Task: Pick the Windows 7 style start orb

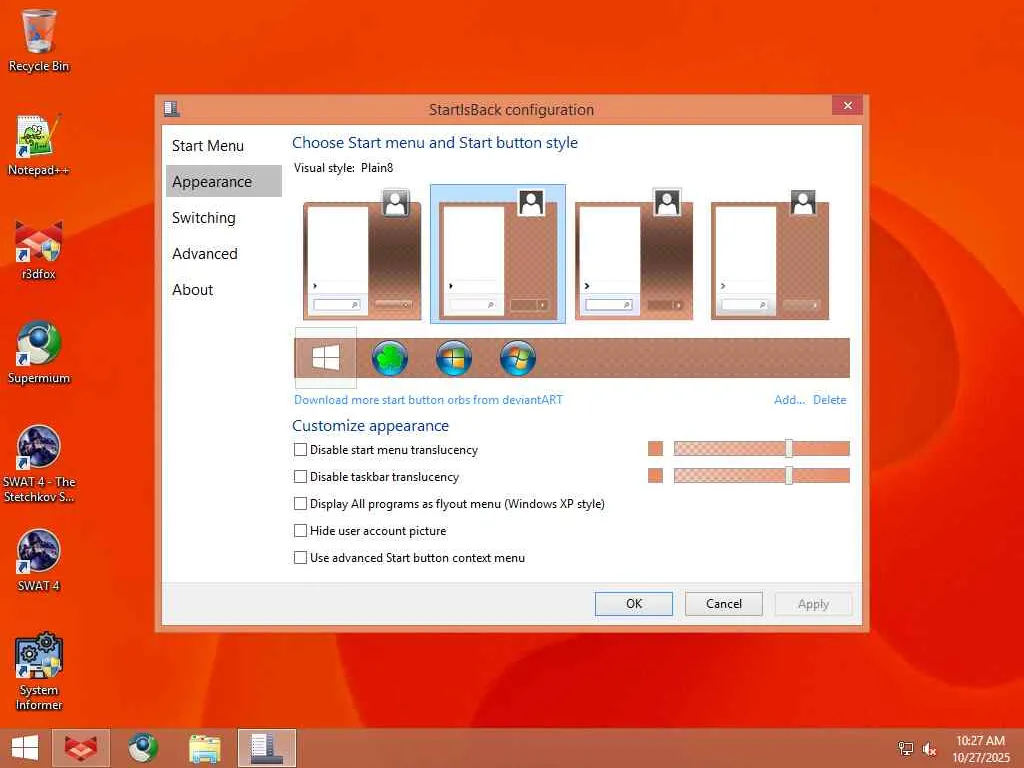Action: (518, 358)
